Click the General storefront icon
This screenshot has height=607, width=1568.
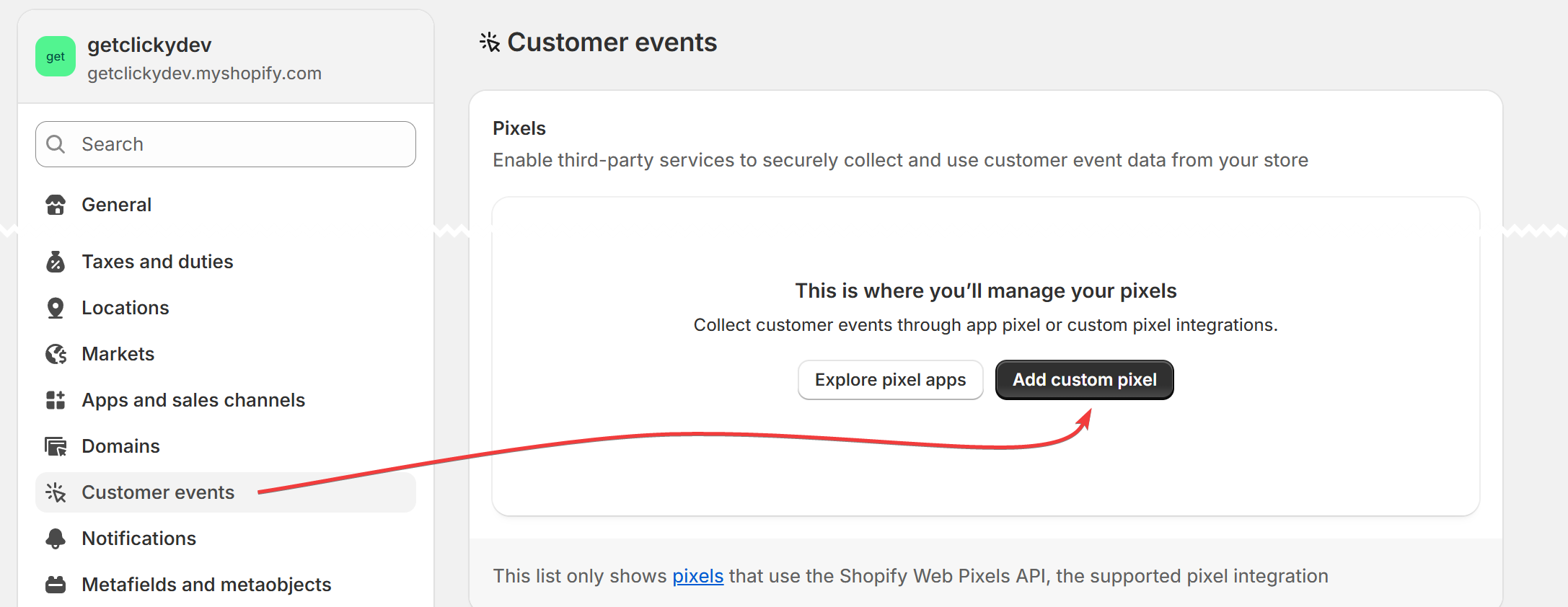[56, 205]
